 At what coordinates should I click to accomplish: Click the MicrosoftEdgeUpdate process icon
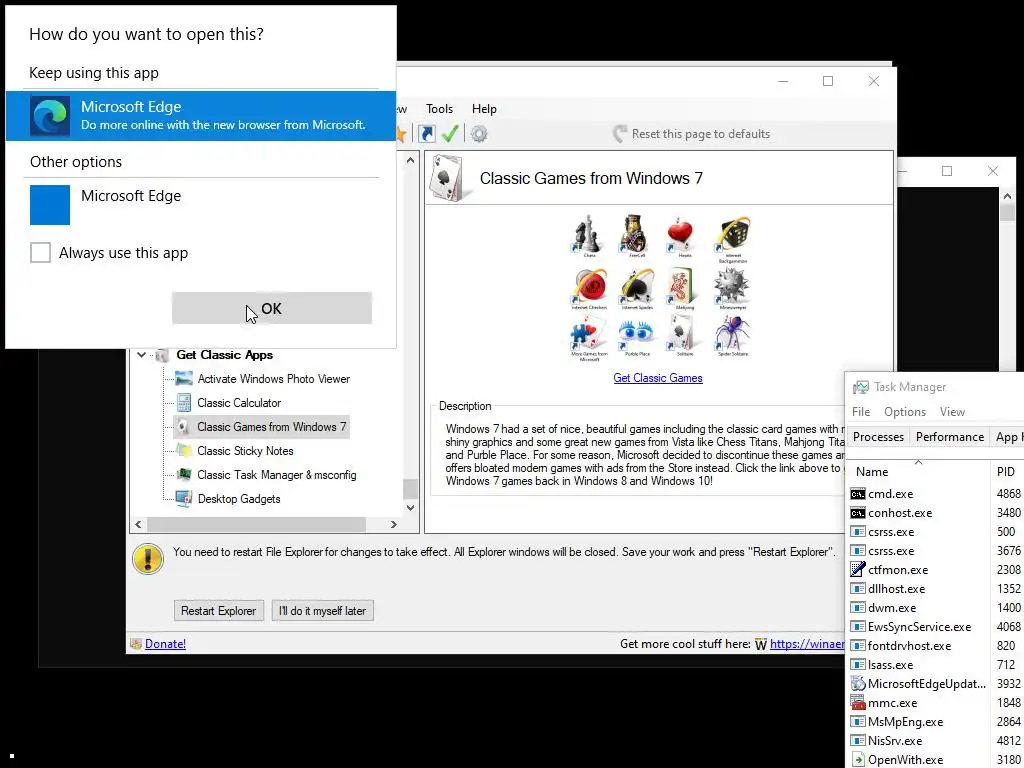857,684
